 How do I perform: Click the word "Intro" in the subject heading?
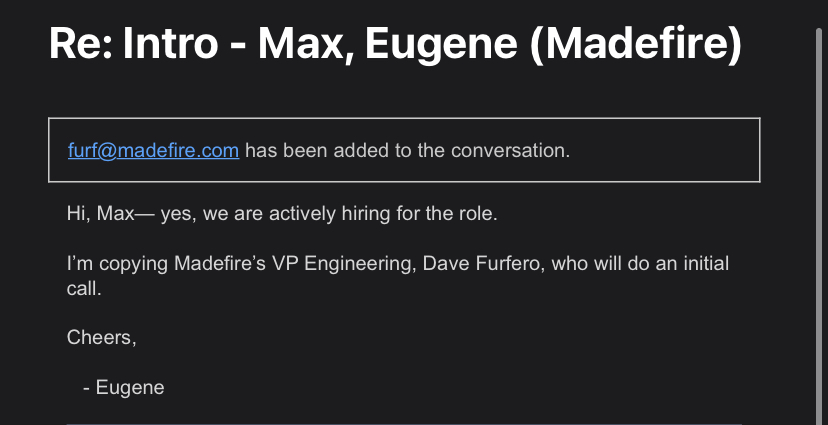pos(170,44)
